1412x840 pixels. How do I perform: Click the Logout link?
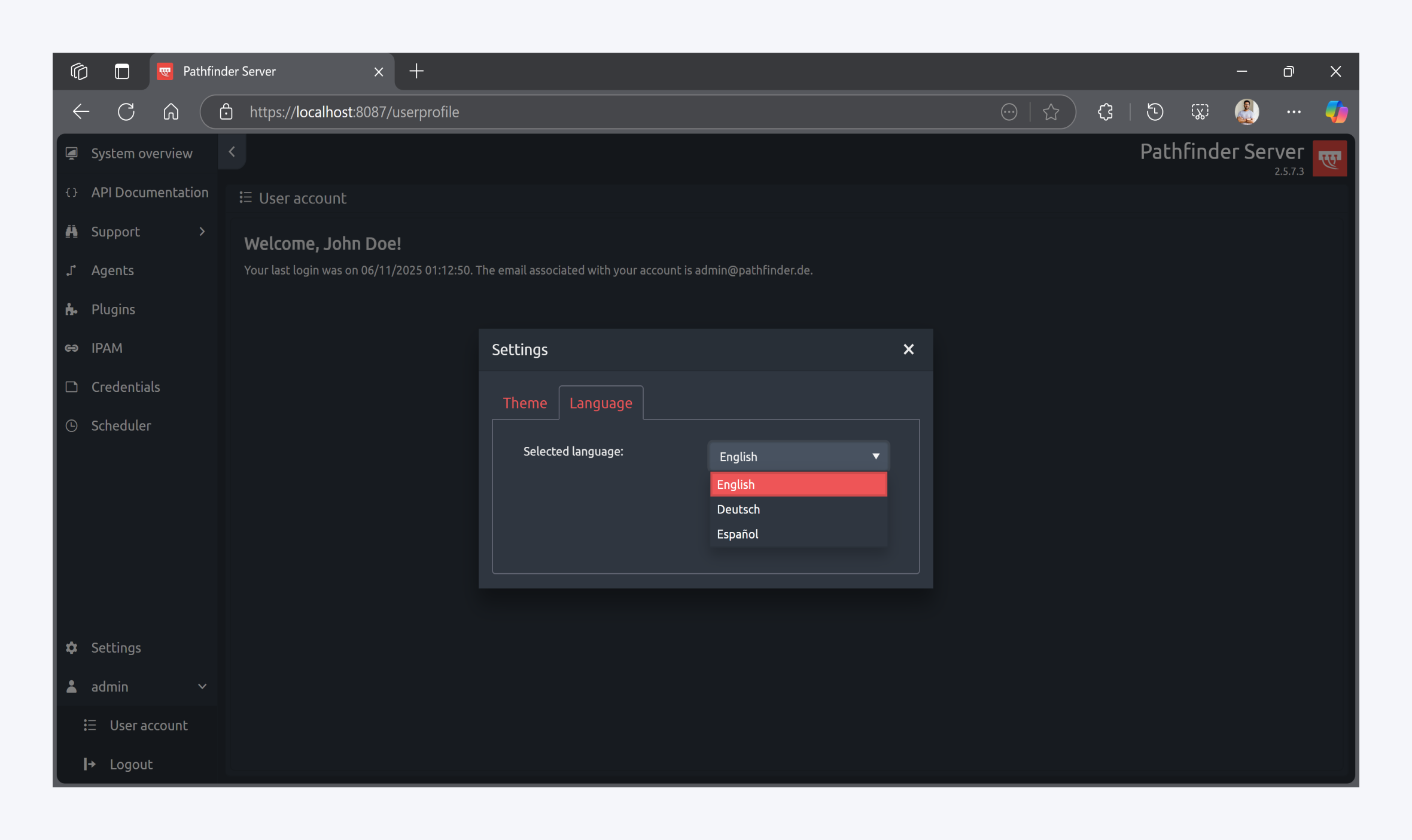click(130, 764)
